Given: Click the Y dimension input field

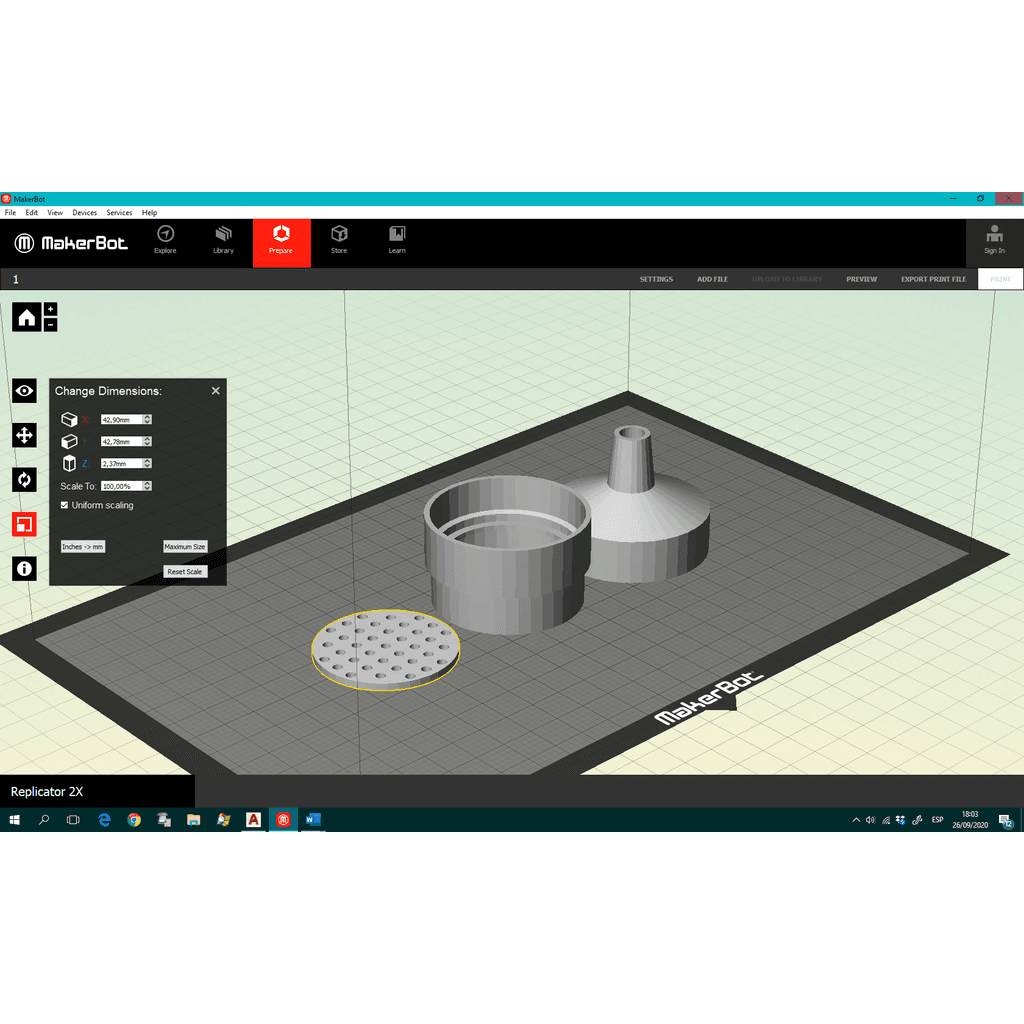Looking at the screenshot, I should [x=121, y=441].
